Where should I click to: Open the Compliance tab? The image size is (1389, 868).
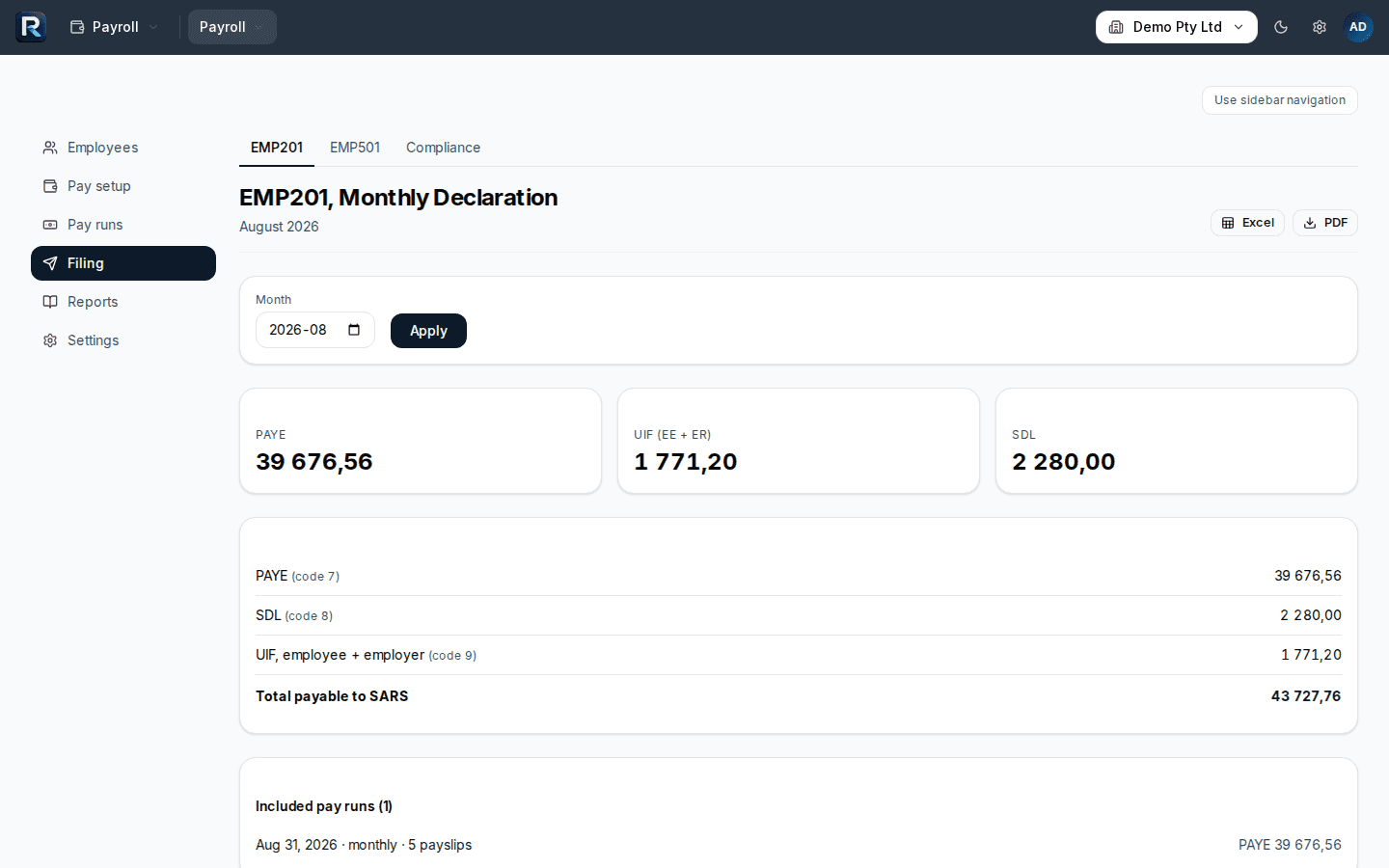(443, 148)
